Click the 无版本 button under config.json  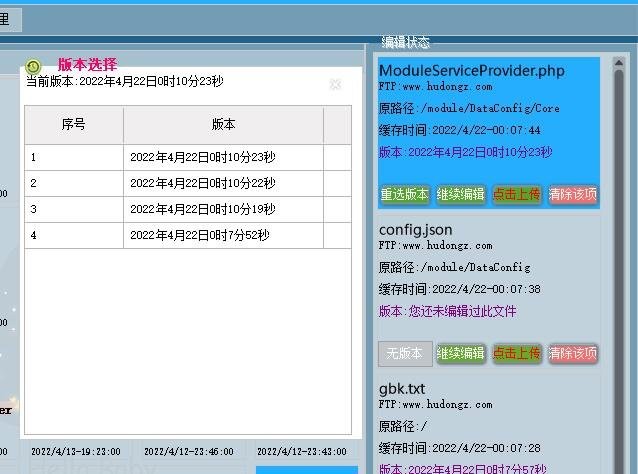pos(405,353)
